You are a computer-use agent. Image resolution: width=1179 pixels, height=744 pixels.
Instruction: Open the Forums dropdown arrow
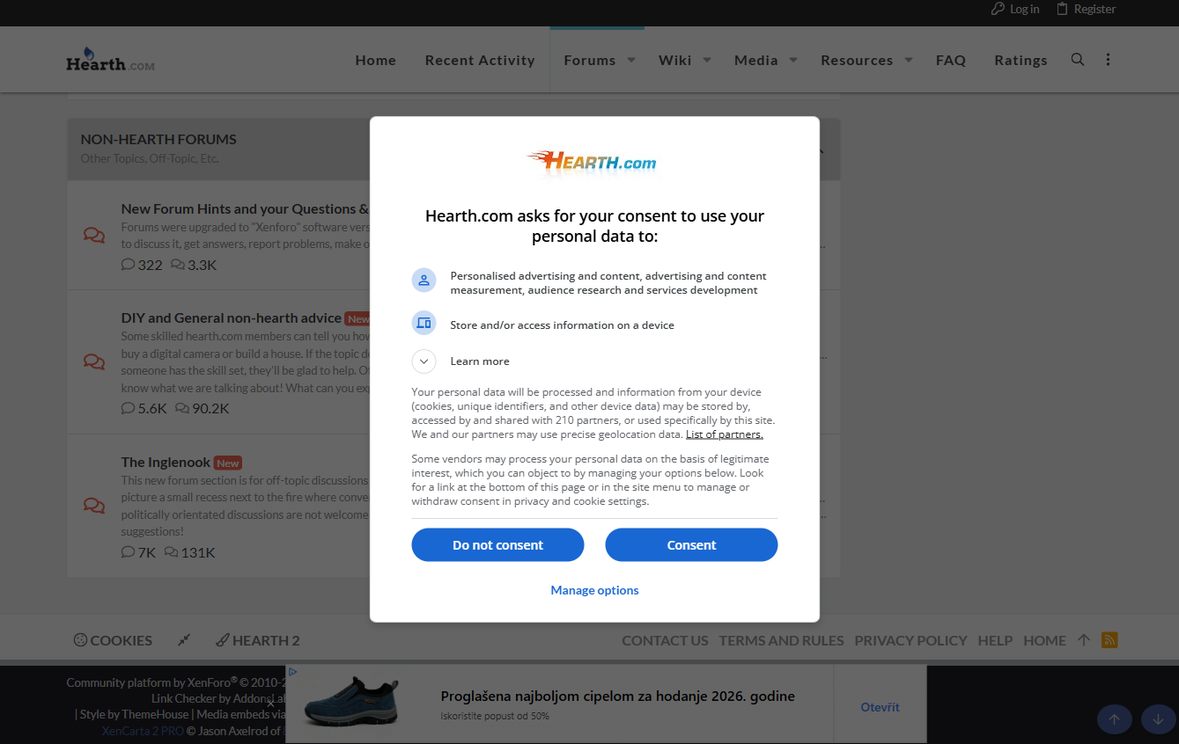(632, 60)
